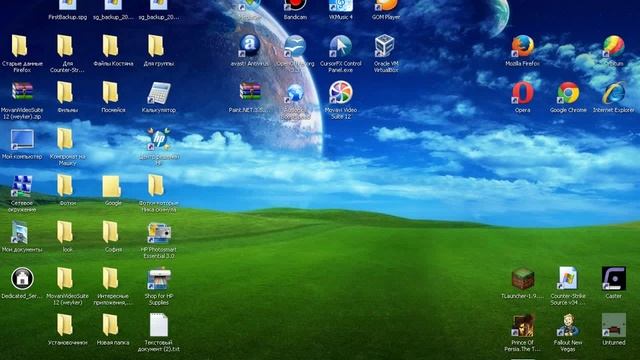
Task: Select the Фотки folder
Action: point(65,185)
